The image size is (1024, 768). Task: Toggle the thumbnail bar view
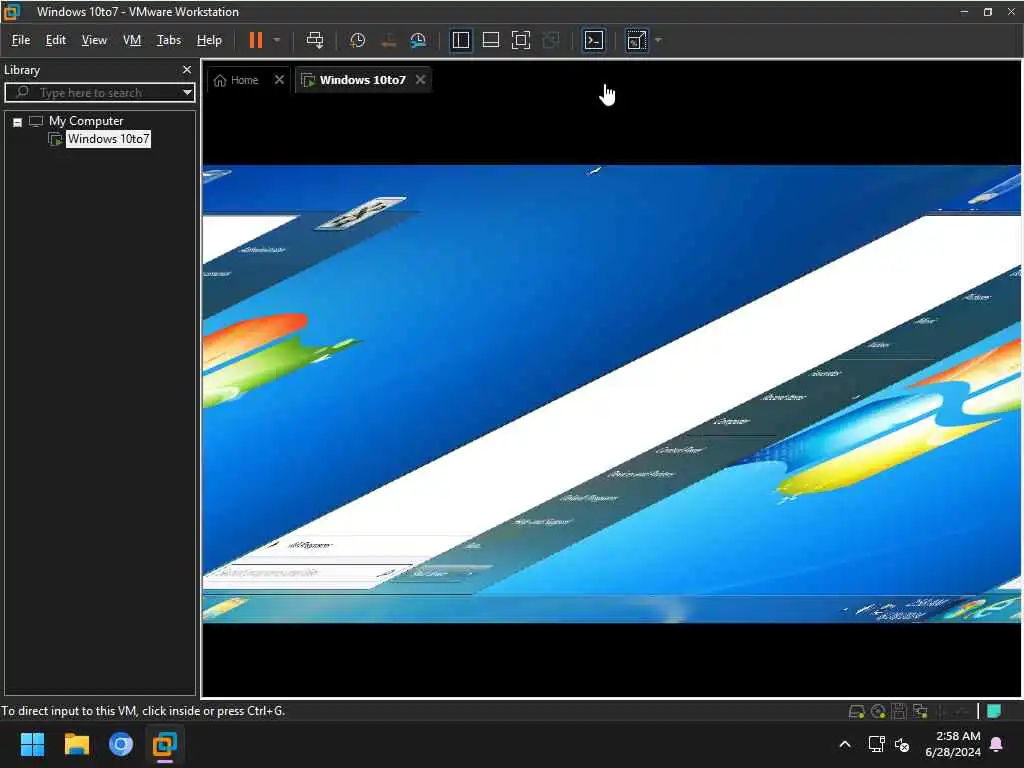pos(491,40)
